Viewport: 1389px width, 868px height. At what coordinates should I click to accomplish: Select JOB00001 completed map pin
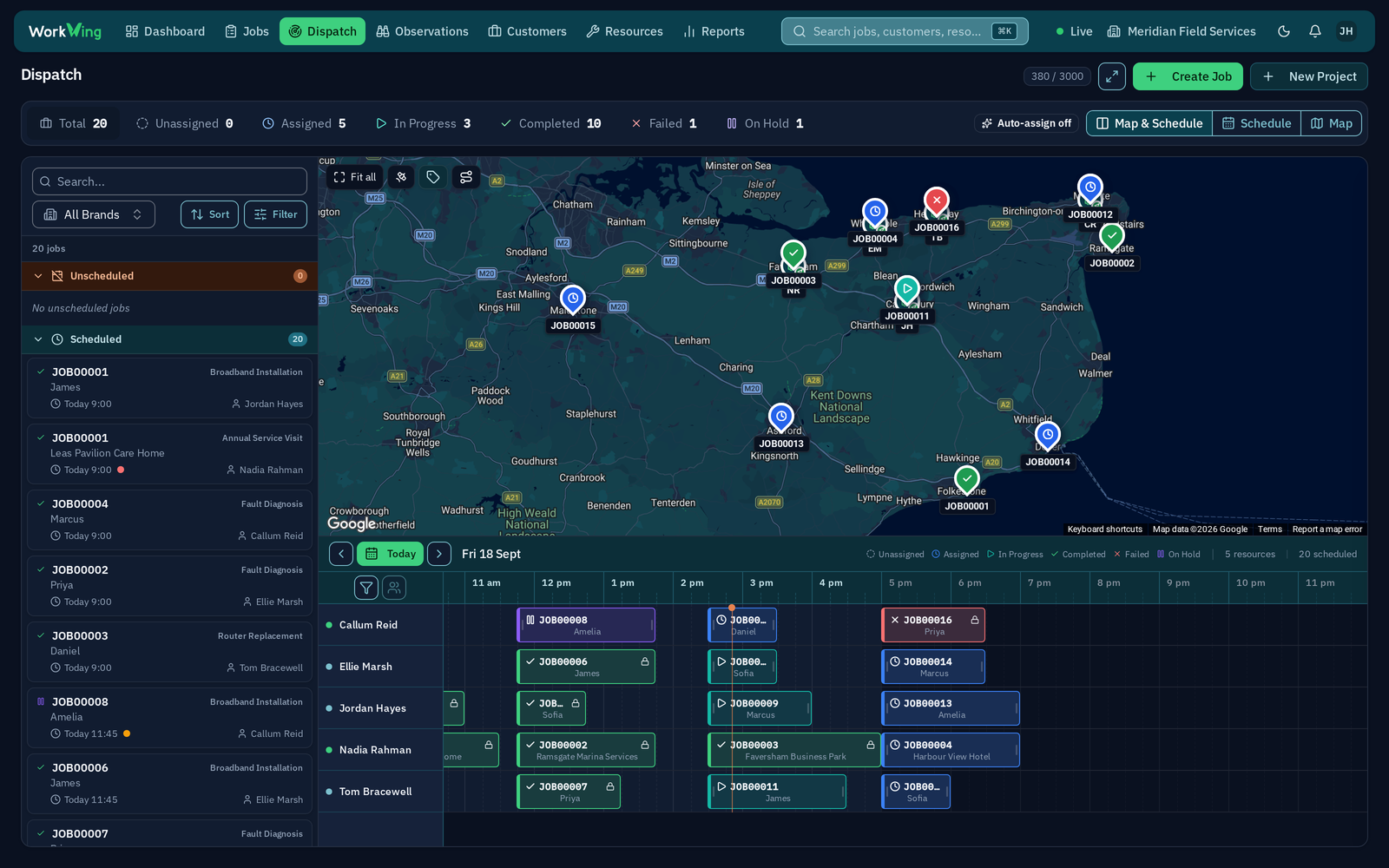click(967, 481)
